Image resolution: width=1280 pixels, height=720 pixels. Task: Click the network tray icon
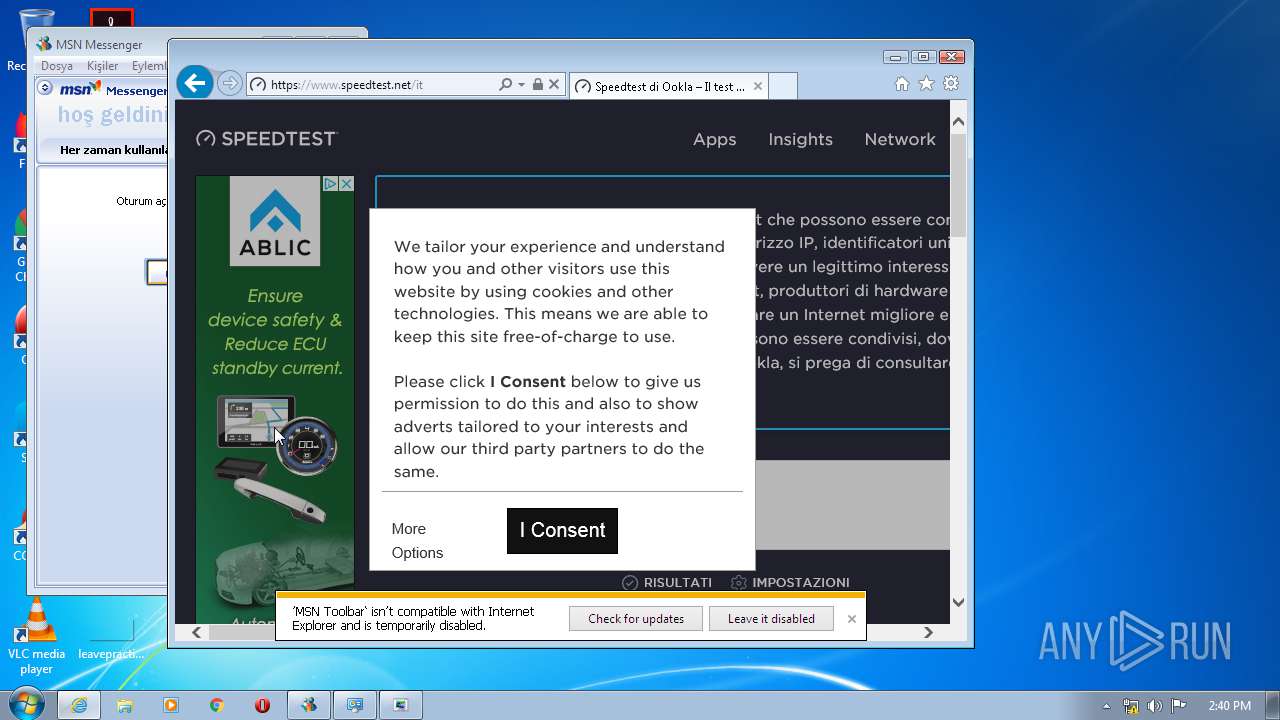pos(1131,706)
